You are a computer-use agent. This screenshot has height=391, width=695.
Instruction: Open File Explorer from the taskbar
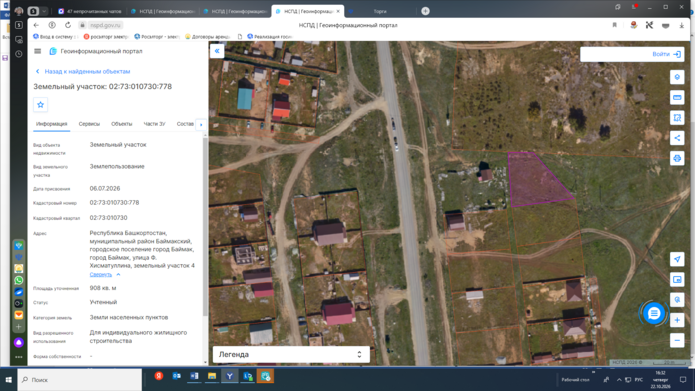coord(212,376)
